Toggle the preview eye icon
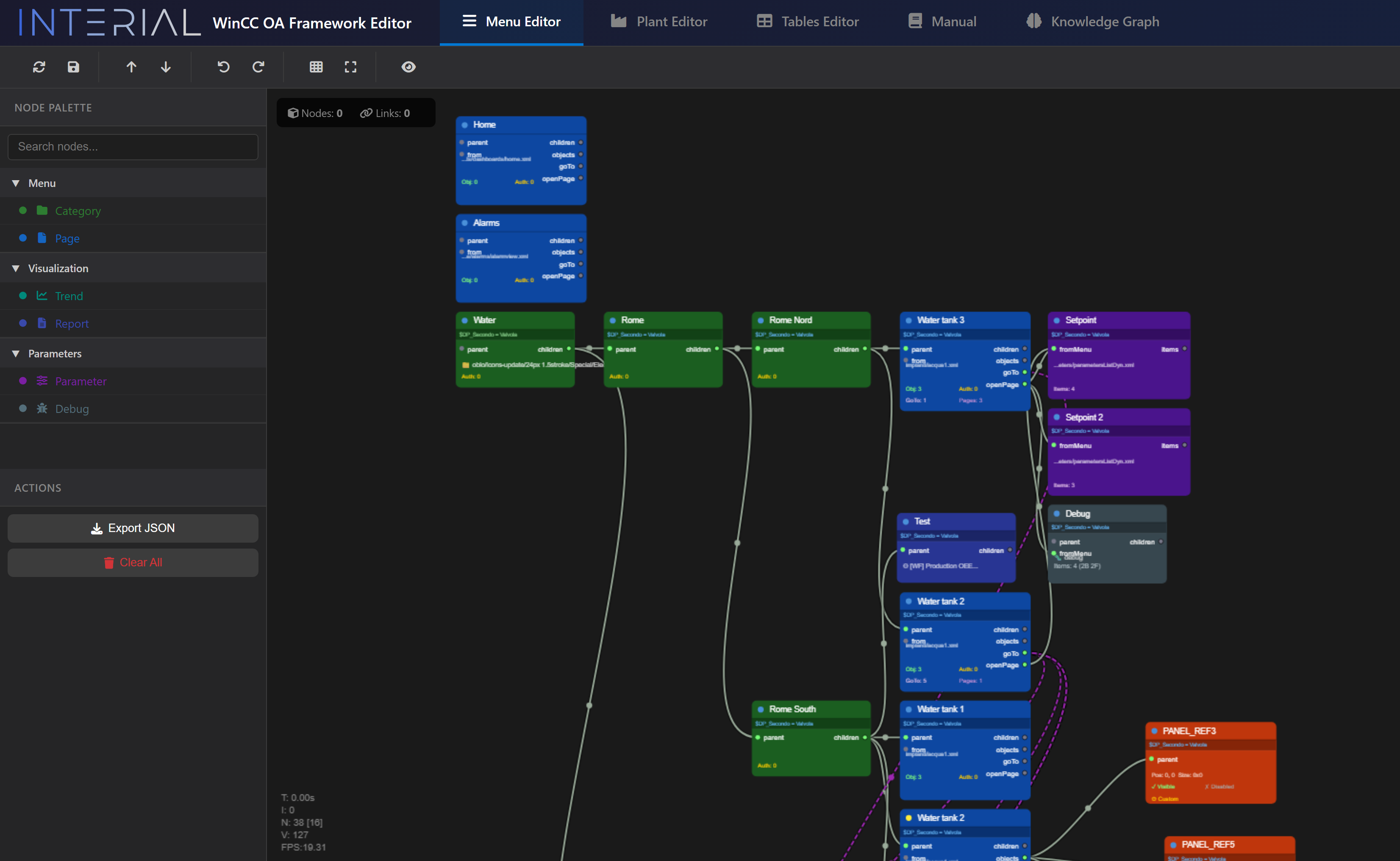1400x861 pixels. point(408,67)
